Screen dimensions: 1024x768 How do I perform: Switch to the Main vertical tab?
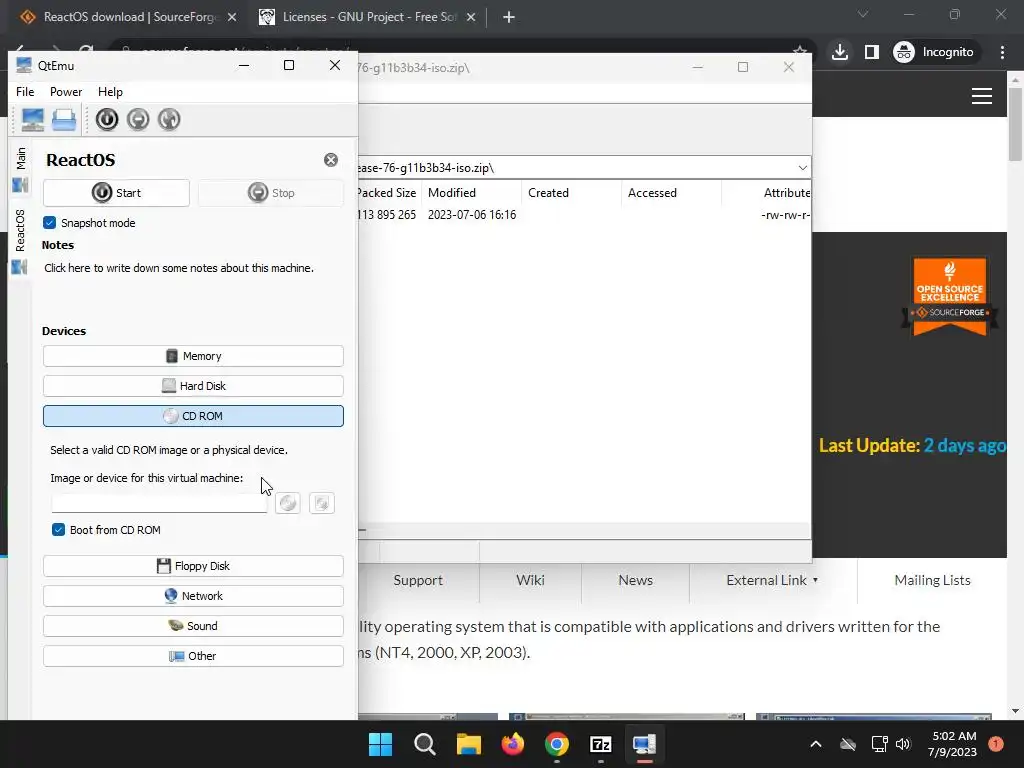[x=20, y=169]
